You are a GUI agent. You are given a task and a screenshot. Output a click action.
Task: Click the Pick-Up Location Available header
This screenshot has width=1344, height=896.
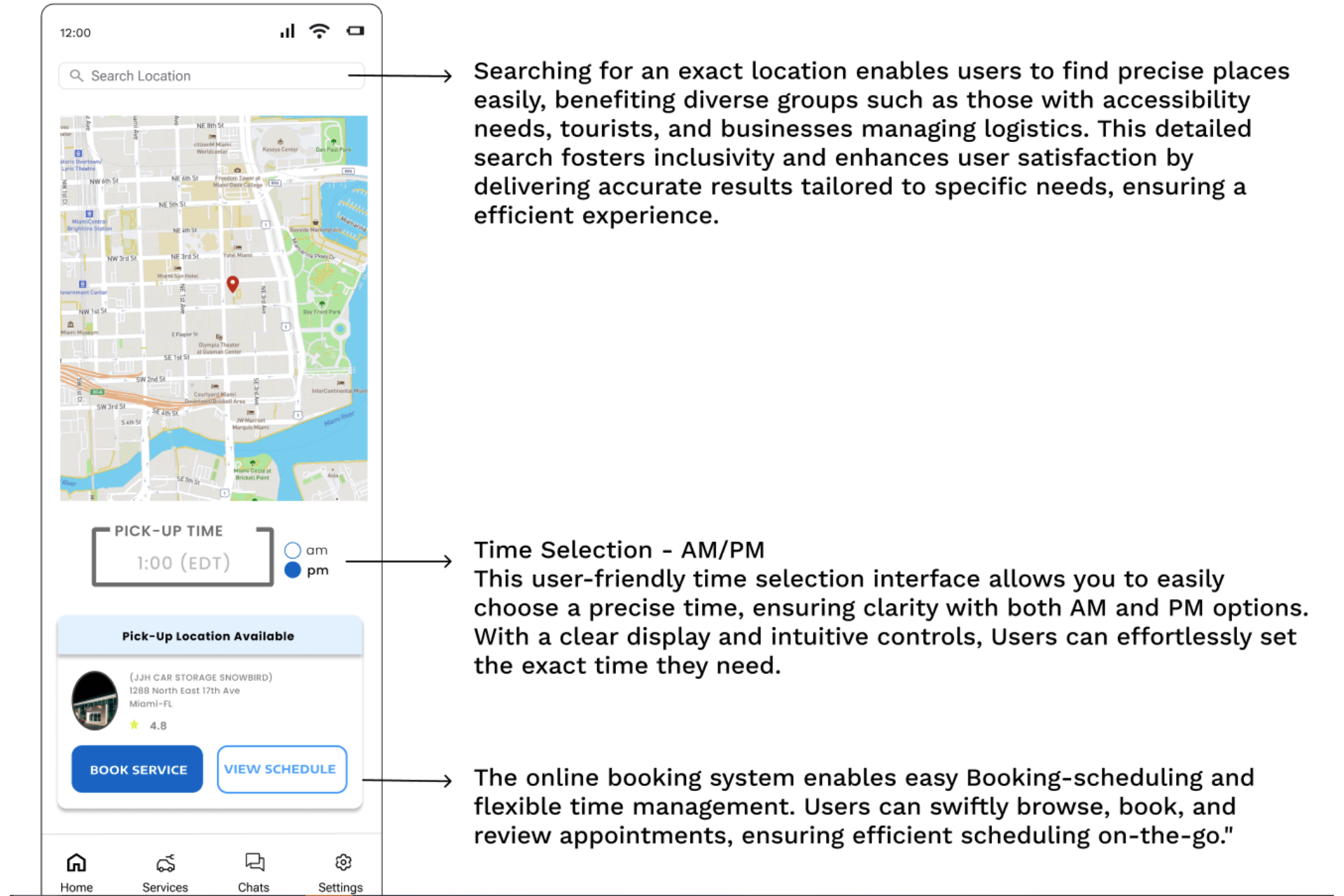tap(209, 636)
